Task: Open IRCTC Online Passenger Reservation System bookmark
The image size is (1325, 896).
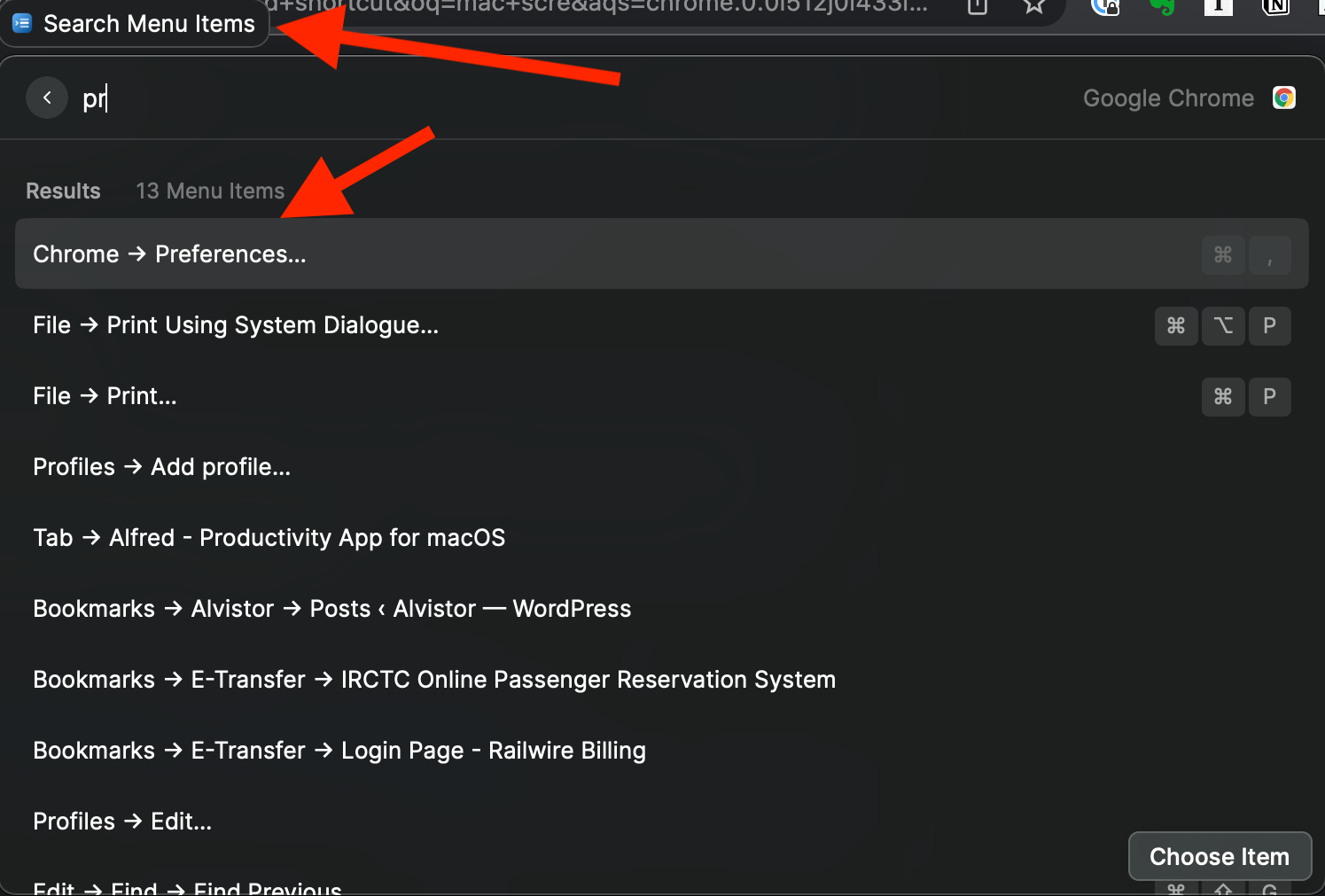Action: [x=661, y=680]
